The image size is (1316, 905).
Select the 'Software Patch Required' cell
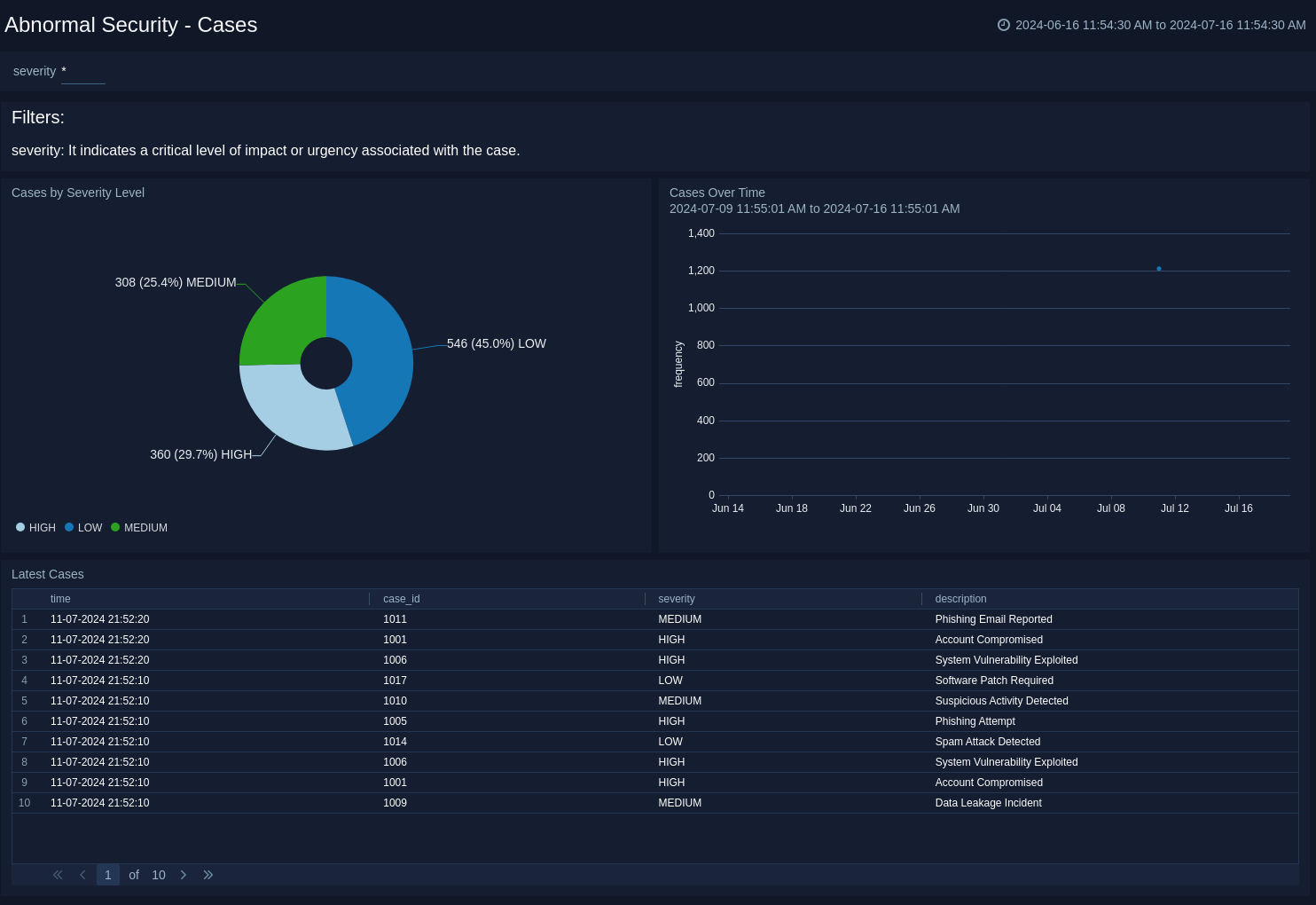[994, 681]
